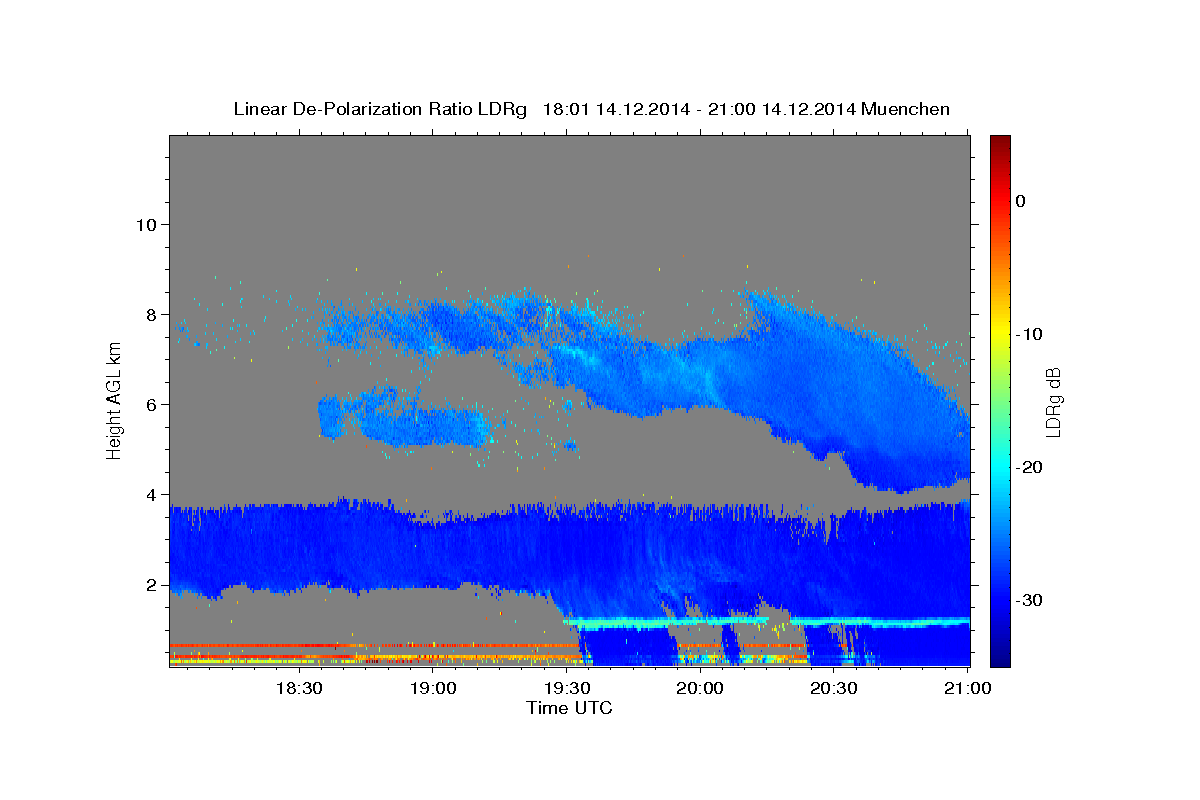Click the plot title 'Linear De-Polarization Ratio LDRg'
Image resolution: width=1200 pixels, height=800 pixels.
click(380, 109)
